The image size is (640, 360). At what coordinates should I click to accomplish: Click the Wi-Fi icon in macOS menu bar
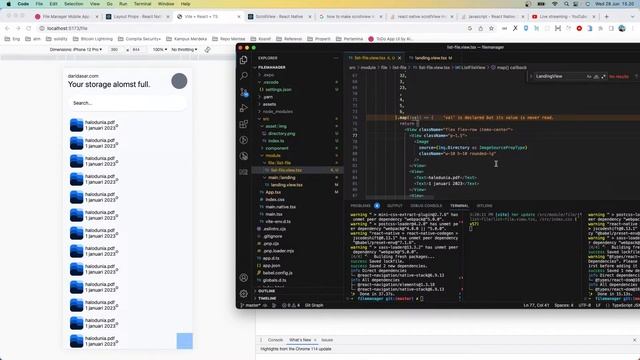point(555,4)
